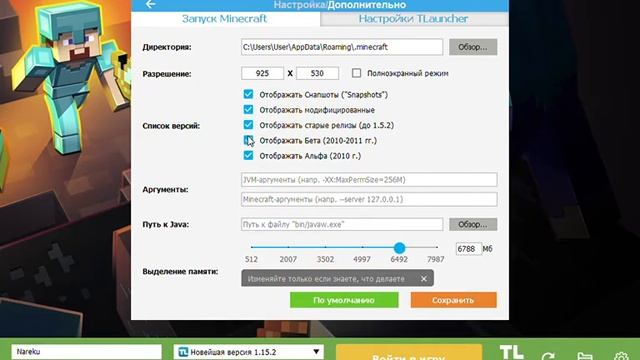
Task: Click the memory allocation slider handle
Action: click(x=400, y=248)
